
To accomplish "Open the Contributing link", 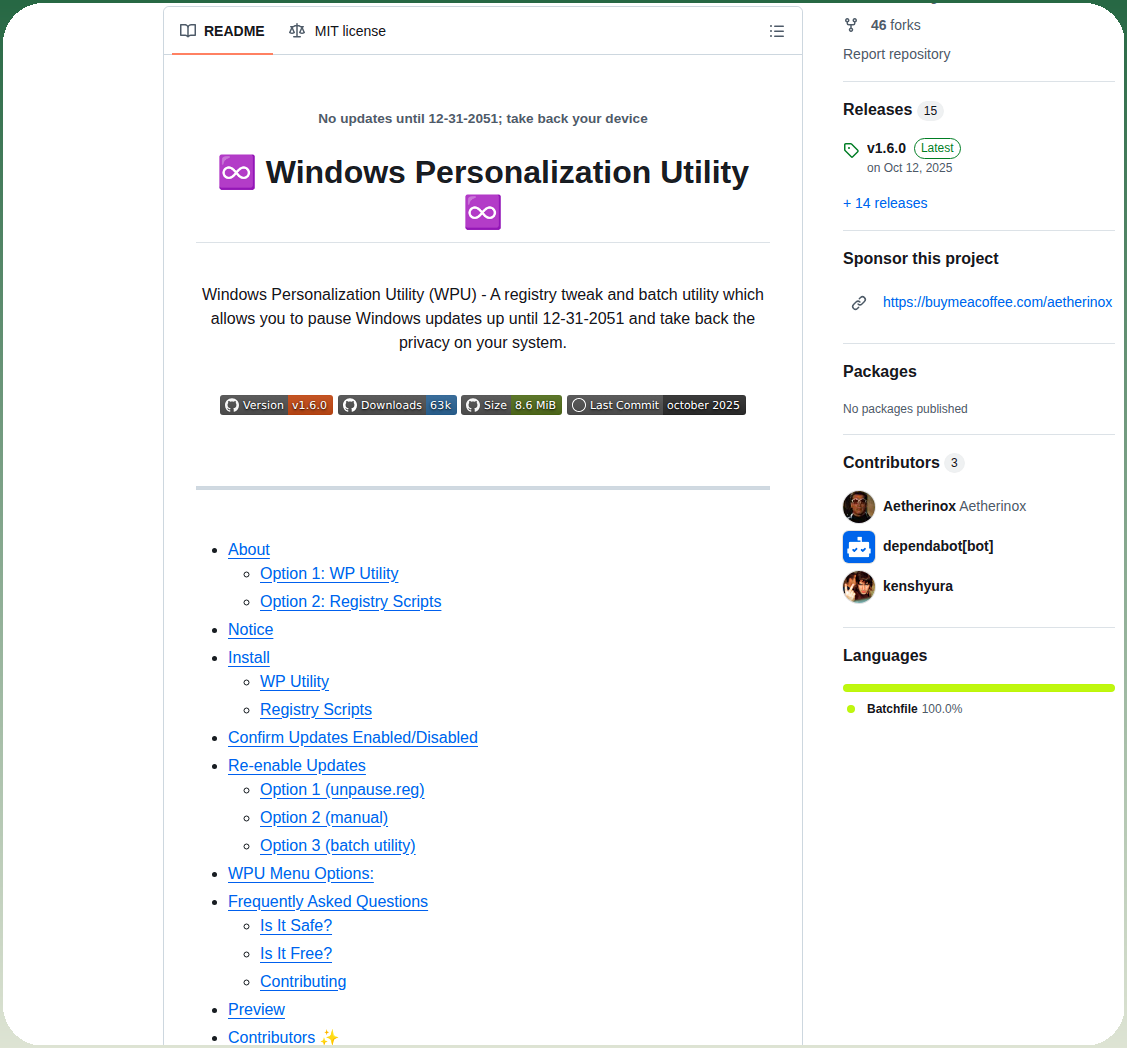I will (303, 982).
